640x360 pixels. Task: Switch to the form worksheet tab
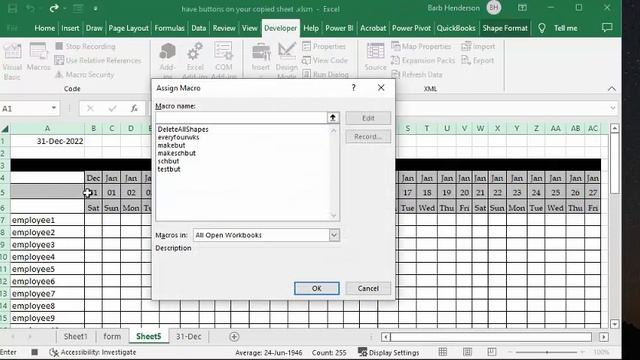[112, 336]
